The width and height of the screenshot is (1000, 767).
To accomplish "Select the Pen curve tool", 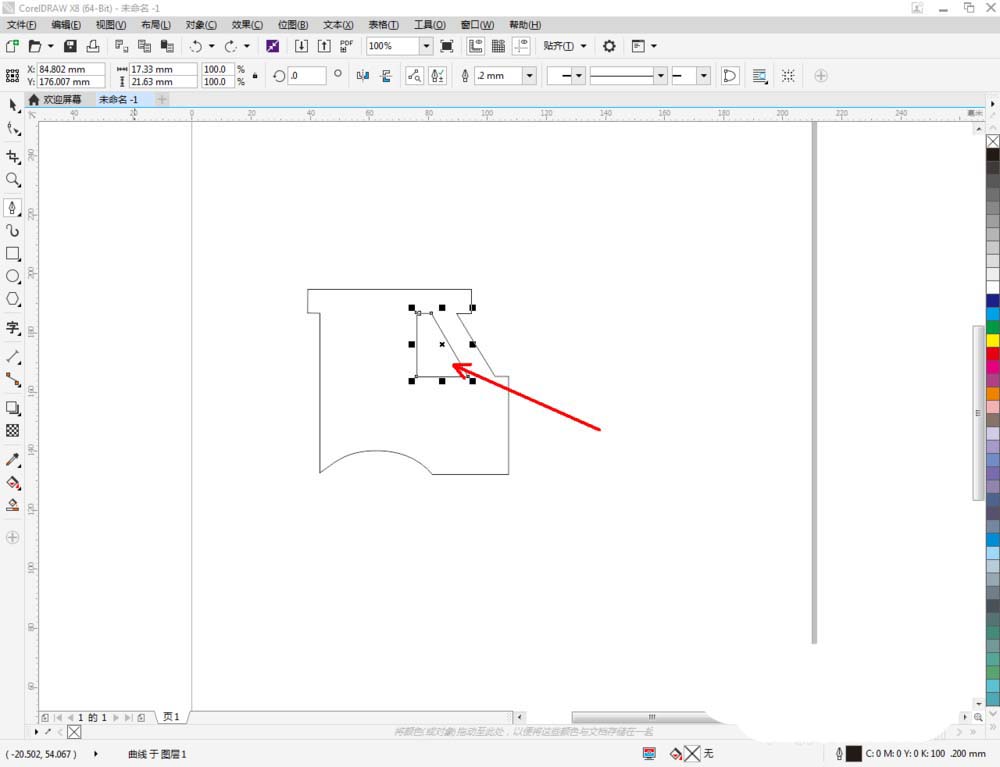I will [x=13, y=208].
